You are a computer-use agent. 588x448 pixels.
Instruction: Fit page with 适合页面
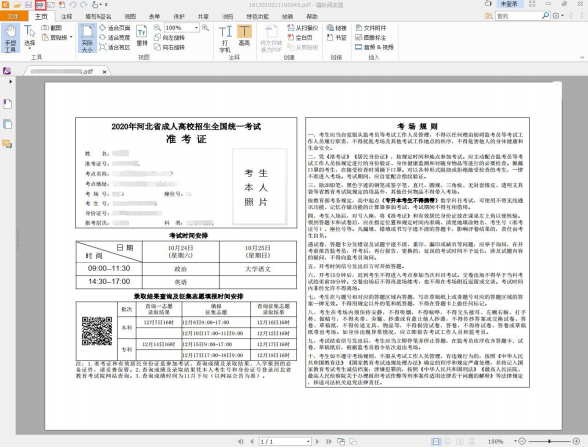click(x=115, y=28)
